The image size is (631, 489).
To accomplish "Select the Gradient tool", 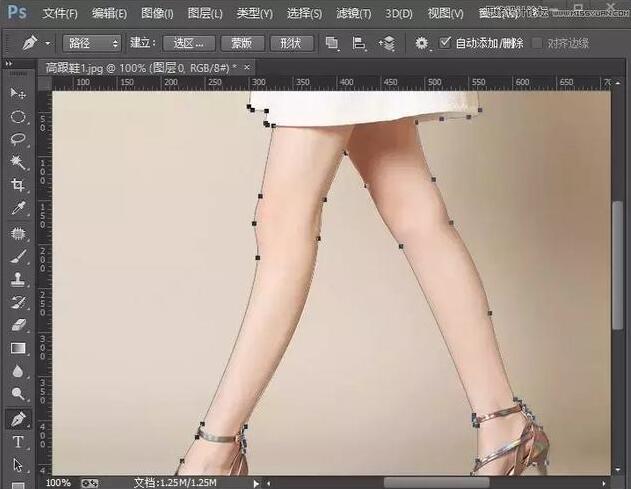I will [x=18, y=348].
